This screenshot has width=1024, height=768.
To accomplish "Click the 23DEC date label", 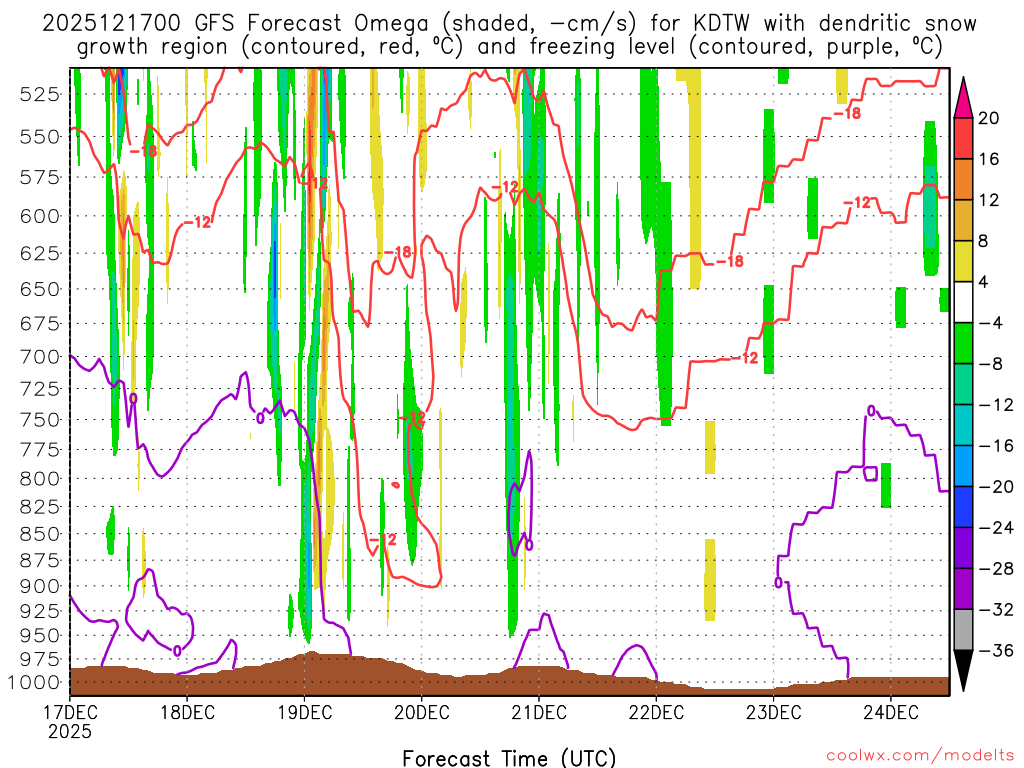I will pos(773,712).
